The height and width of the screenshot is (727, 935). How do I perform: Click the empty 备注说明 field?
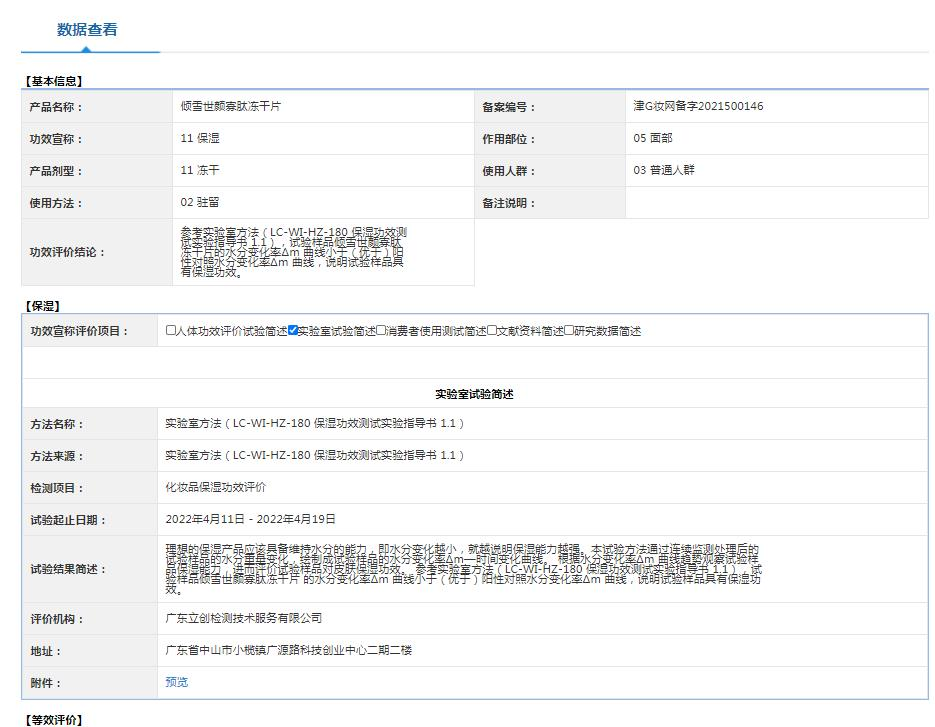click(x=775, y=202)
